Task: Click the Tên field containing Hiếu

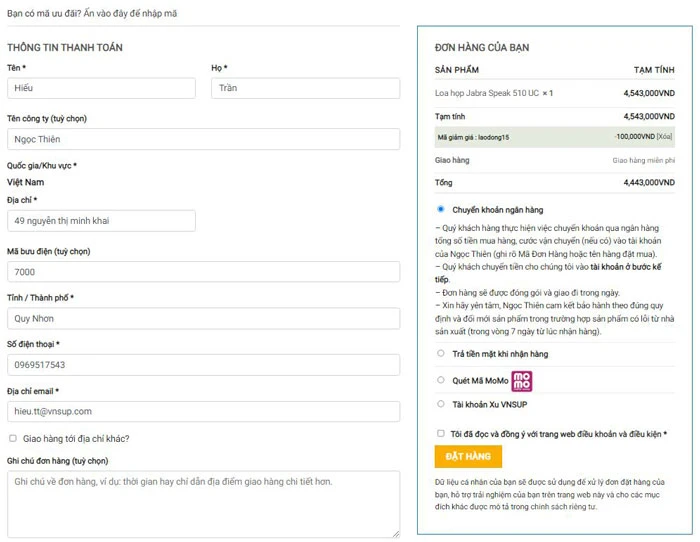Action: tap(101, 88)
